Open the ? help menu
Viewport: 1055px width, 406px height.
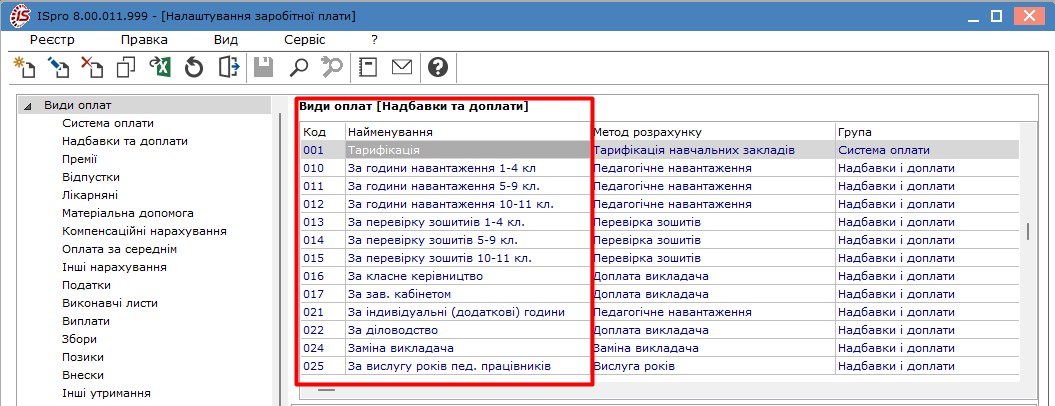(x=375, y=40)
